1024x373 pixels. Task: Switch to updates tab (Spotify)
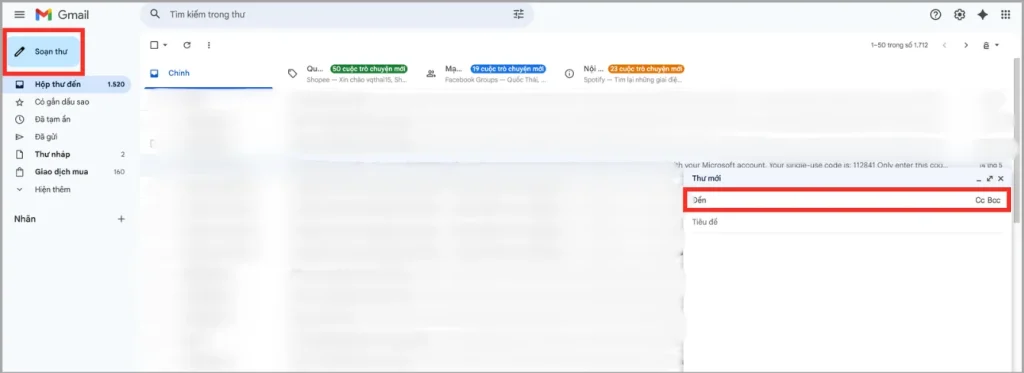624,73
